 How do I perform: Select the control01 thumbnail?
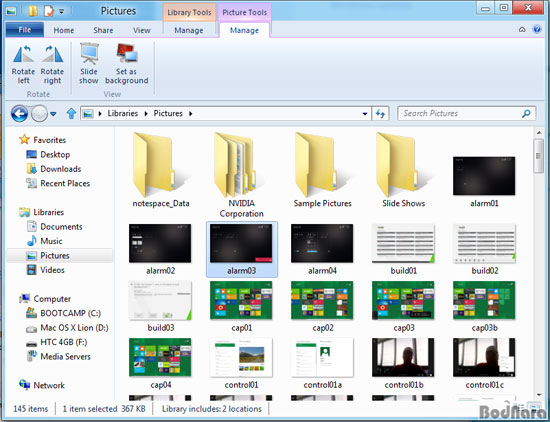(241, 357)
